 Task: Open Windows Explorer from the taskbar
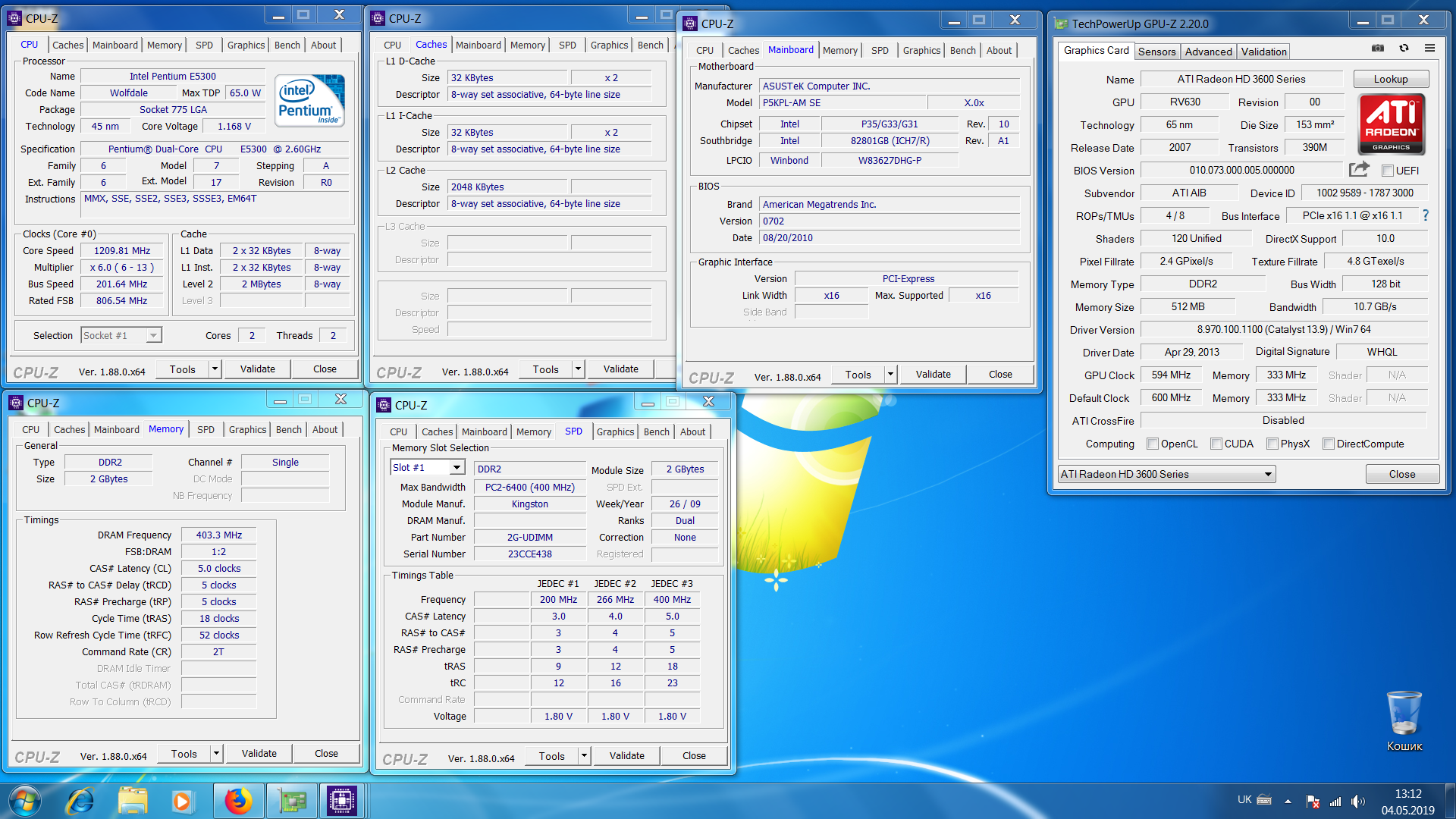(x=133, y=801)
